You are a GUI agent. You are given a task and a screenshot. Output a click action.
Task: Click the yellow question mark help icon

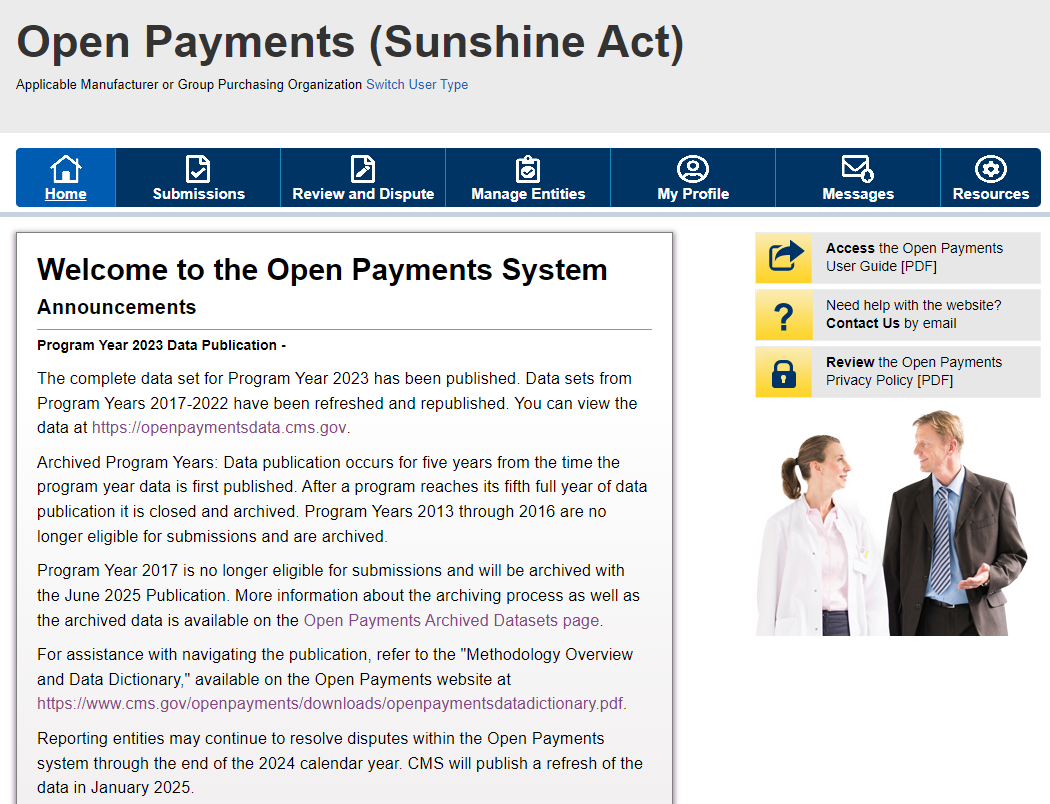[784, 315]
